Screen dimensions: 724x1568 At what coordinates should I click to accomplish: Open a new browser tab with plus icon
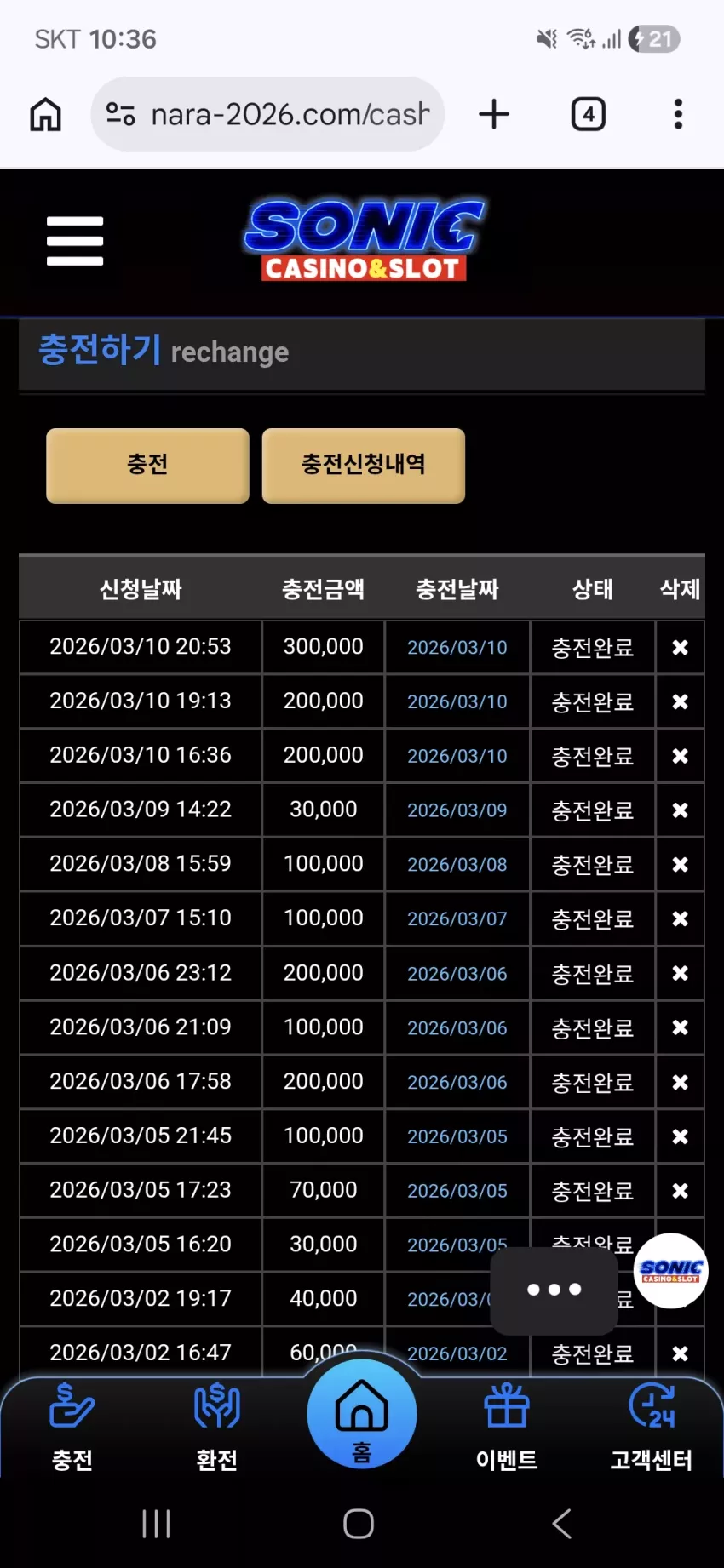(494, 114)
